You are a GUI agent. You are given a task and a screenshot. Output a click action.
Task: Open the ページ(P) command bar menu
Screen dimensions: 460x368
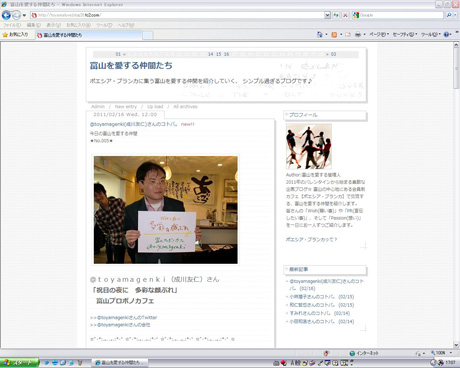(x=379, y=34)
